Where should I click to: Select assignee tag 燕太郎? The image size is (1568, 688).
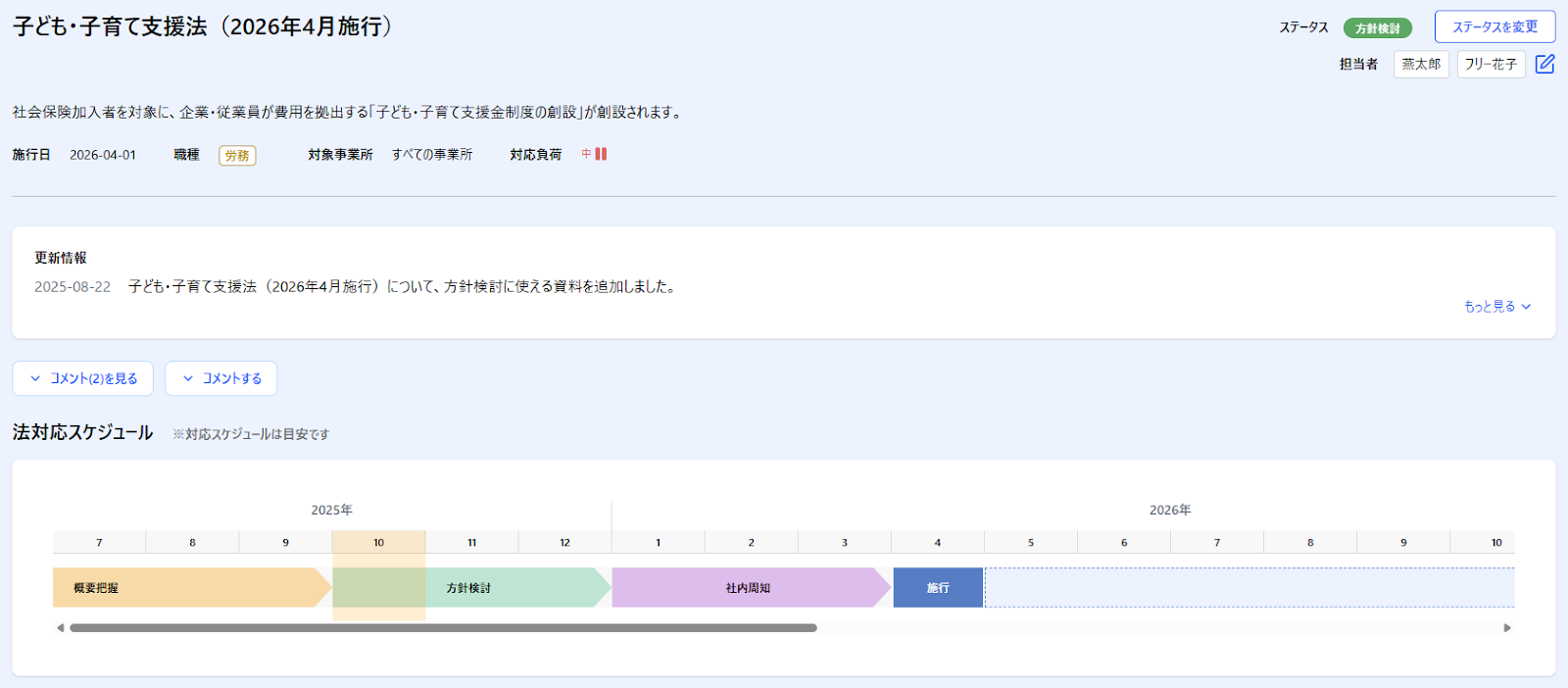pyautogui.click(x=1421, y=65)
